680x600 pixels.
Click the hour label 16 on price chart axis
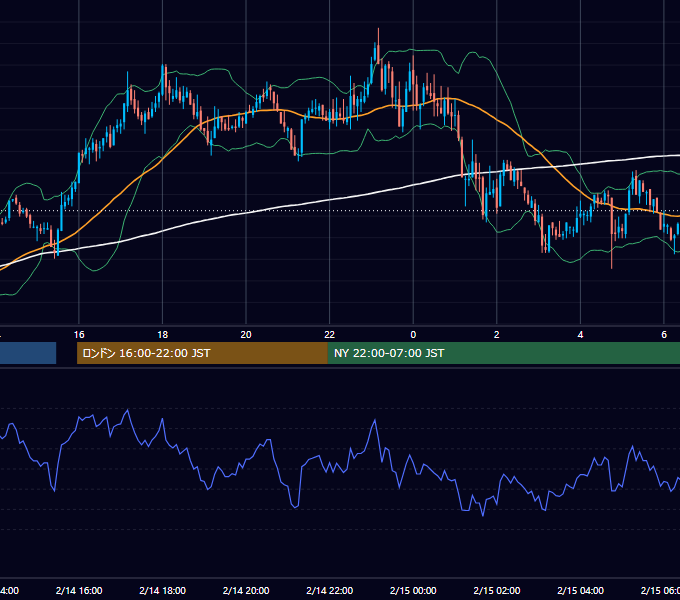[79, 335]
